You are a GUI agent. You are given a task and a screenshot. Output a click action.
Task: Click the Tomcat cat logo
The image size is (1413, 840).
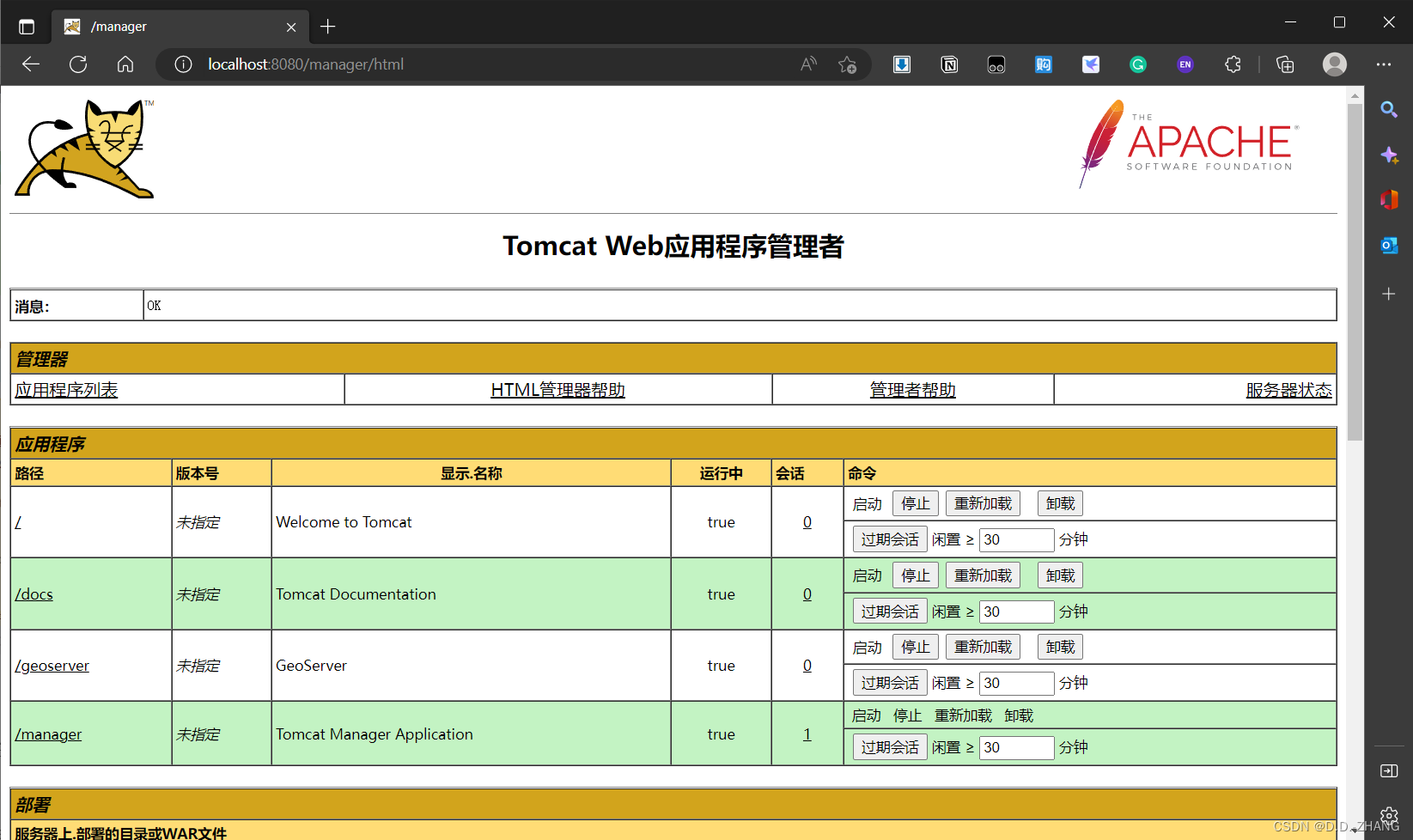point(84,149)
